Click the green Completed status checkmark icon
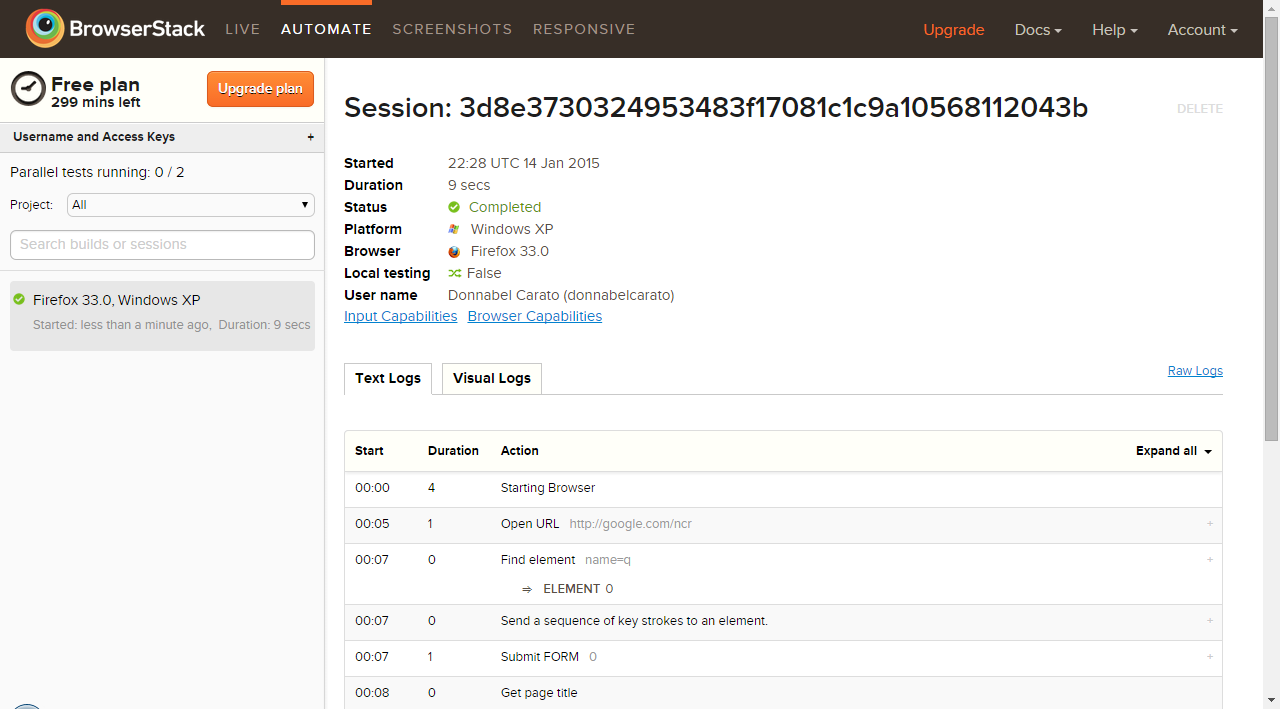Viewport: 1280px width, 709px height. pyautogui.click(x=454, y=207)
